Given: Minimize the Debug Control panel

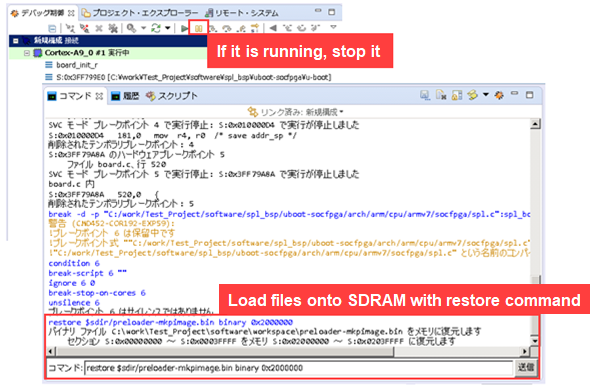Looking at the screenshot, I should (318, 11).
